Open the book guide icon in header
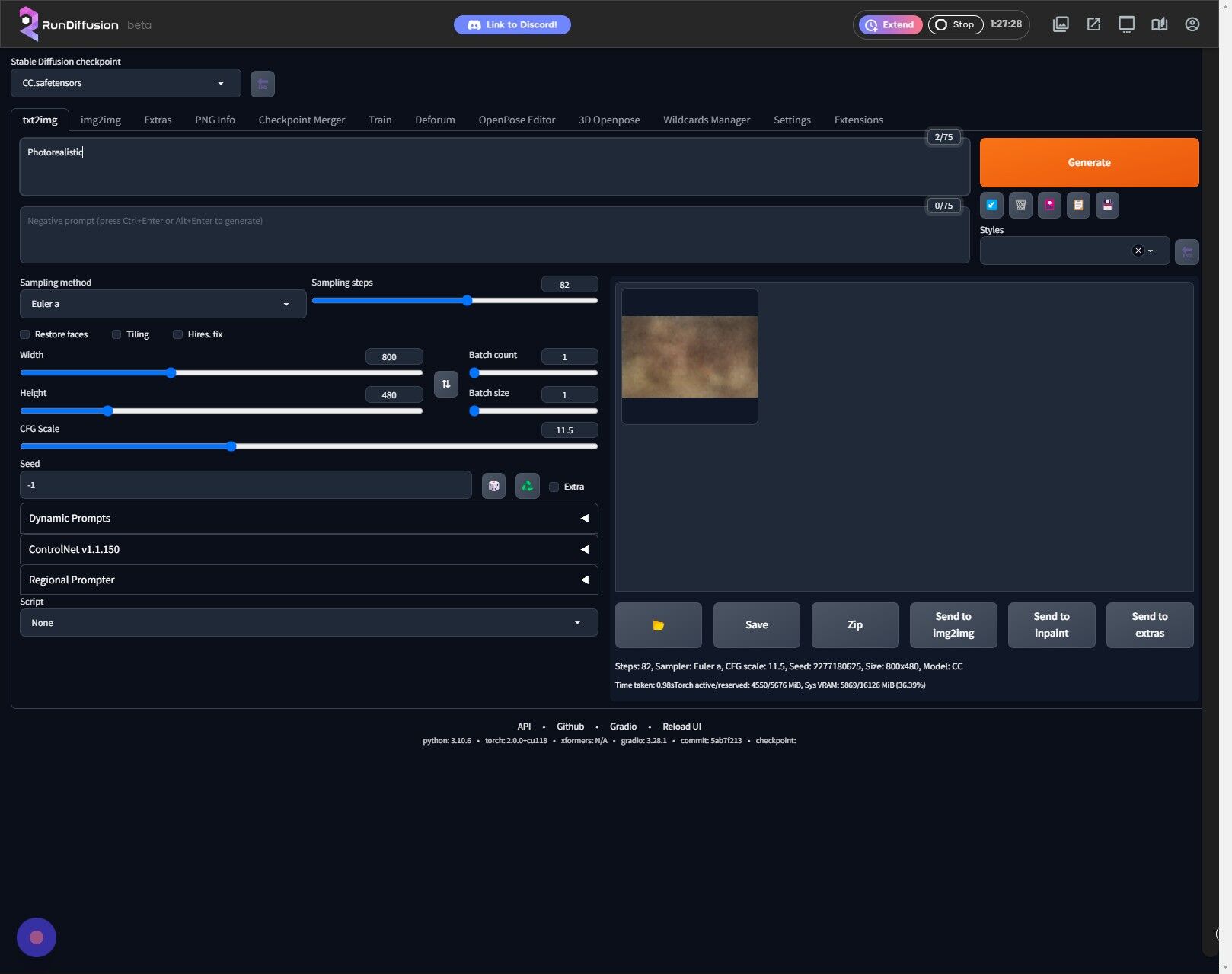This screenshot has height=974, width=1232. point(1159,24)
